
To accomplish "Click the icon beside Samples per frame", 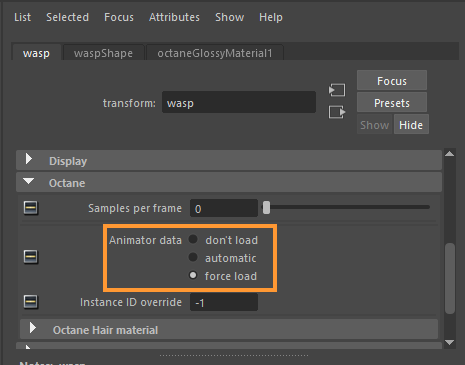I will [31, 208].
